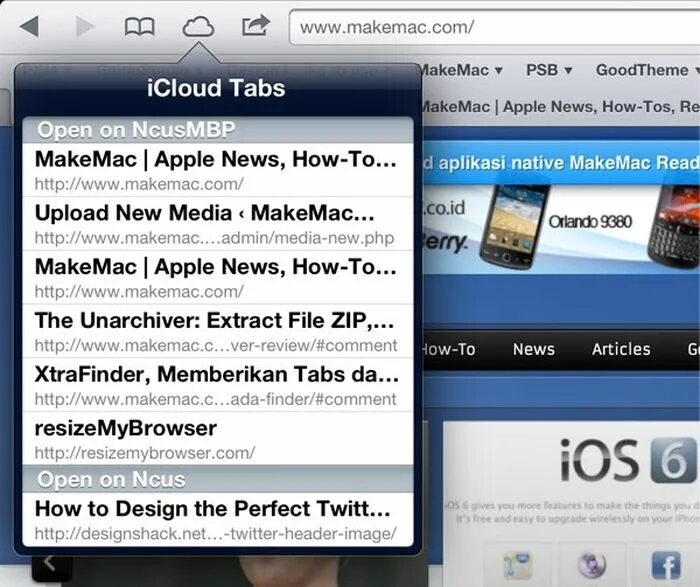Image resolution: width=700 pixels, height=587 pixels.
Task: Expand the GoodTheme bookmarks dropdown
Action: [647, 70]
